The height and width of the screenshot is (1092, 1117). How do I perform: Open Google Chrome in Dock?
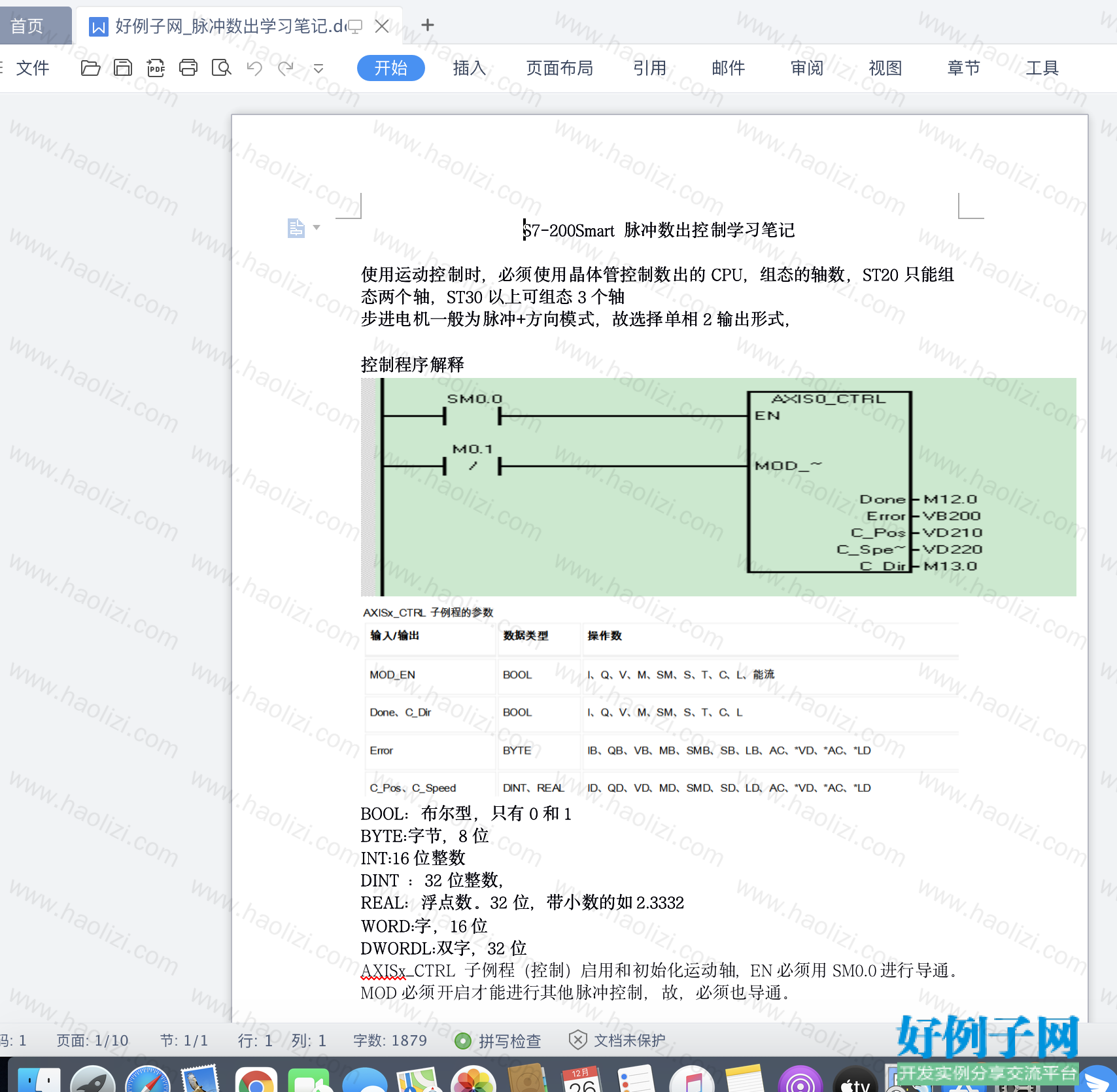point(256,1080)
